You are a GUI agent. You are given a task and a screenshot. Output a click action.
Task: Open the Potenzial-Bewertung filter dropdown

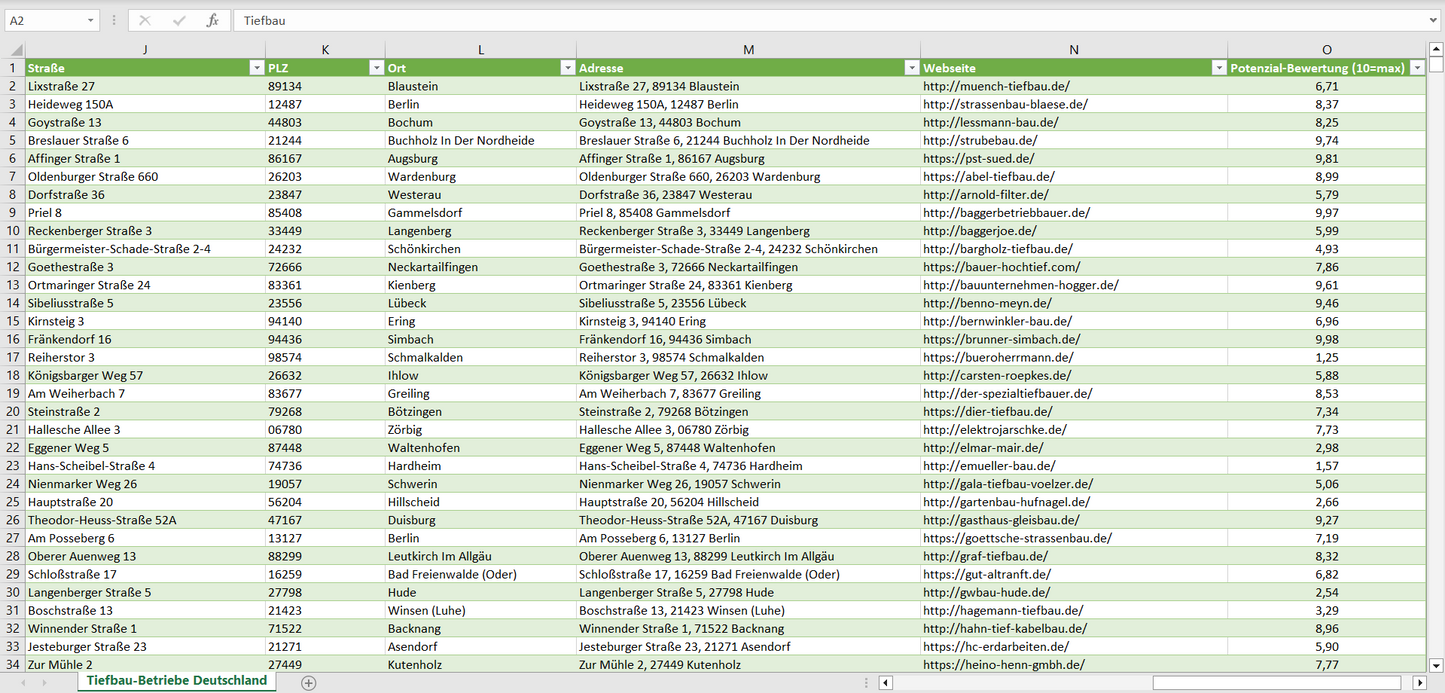click(1417, 68)
